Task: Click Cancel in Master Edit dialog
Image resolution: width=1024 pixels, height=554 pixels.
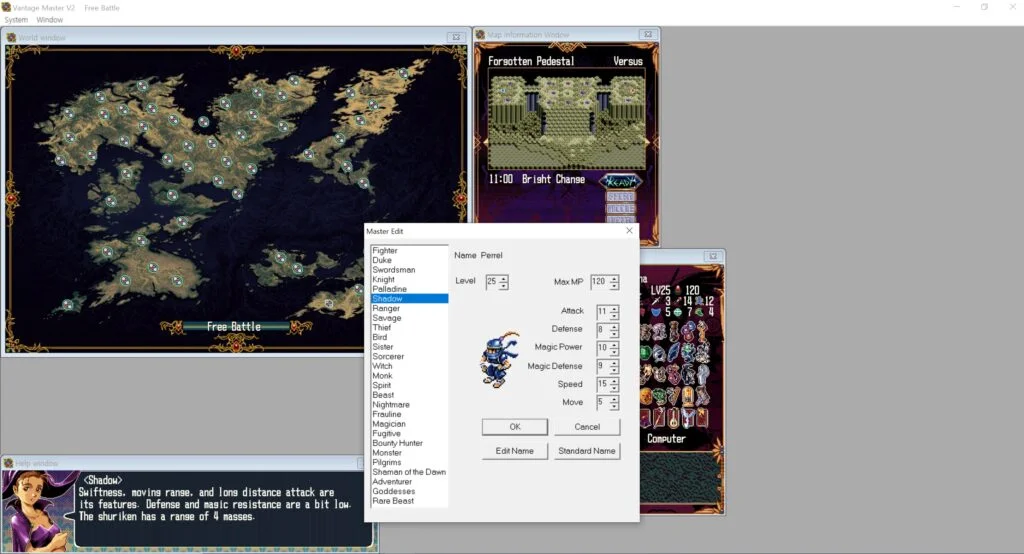Action: click(x=587, y=427)
